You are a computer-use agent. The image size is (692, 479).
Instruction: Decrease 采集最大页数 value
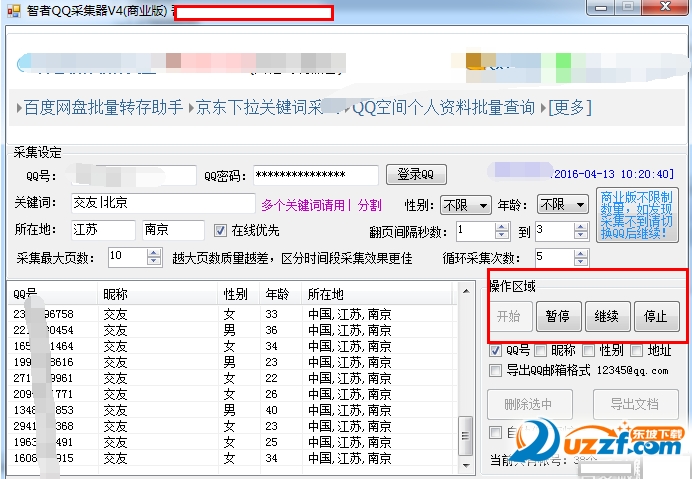(154, 261)
